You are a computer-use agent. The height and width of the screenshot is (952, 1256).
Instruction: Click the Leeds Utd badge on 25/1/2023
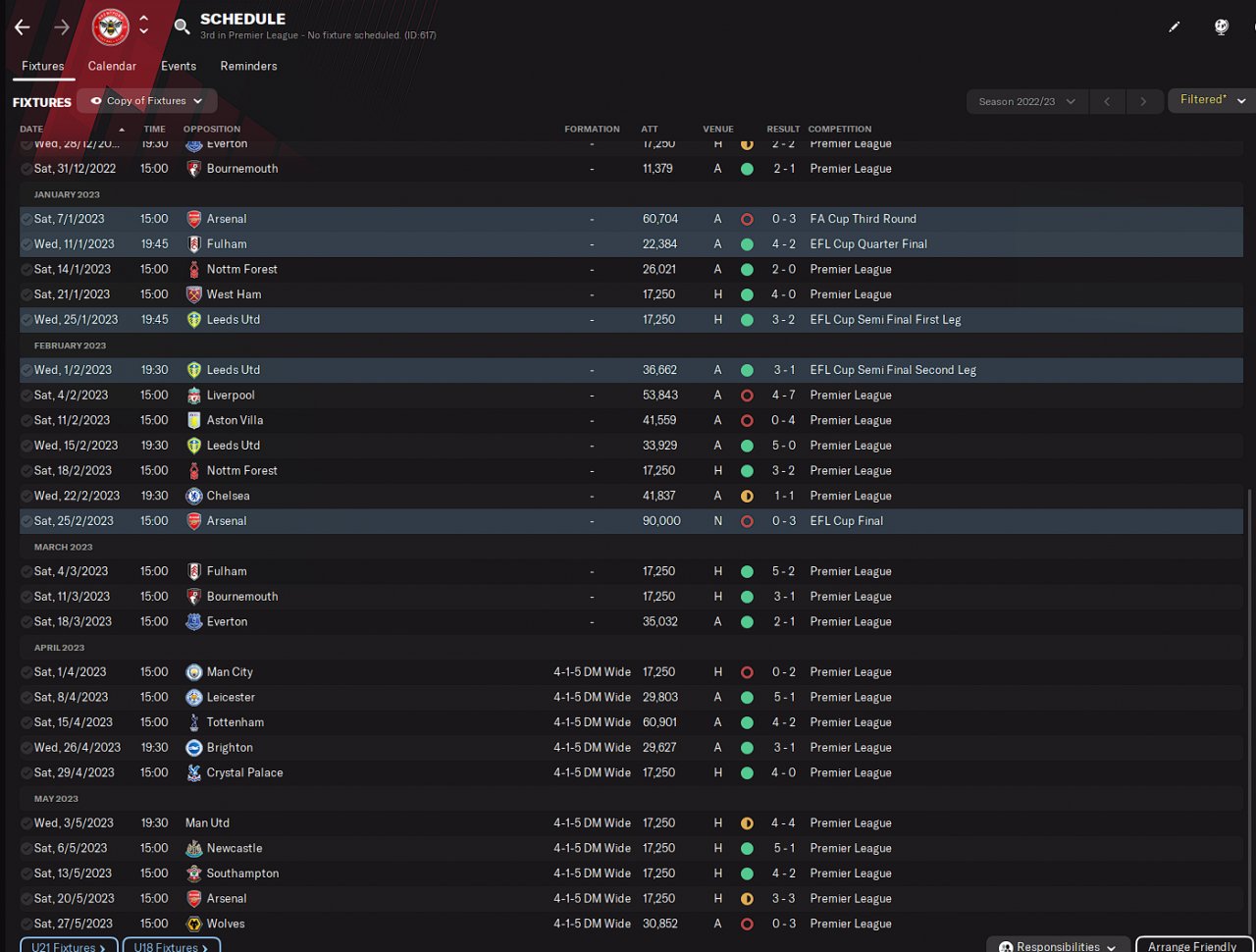(x=194, y=320)
